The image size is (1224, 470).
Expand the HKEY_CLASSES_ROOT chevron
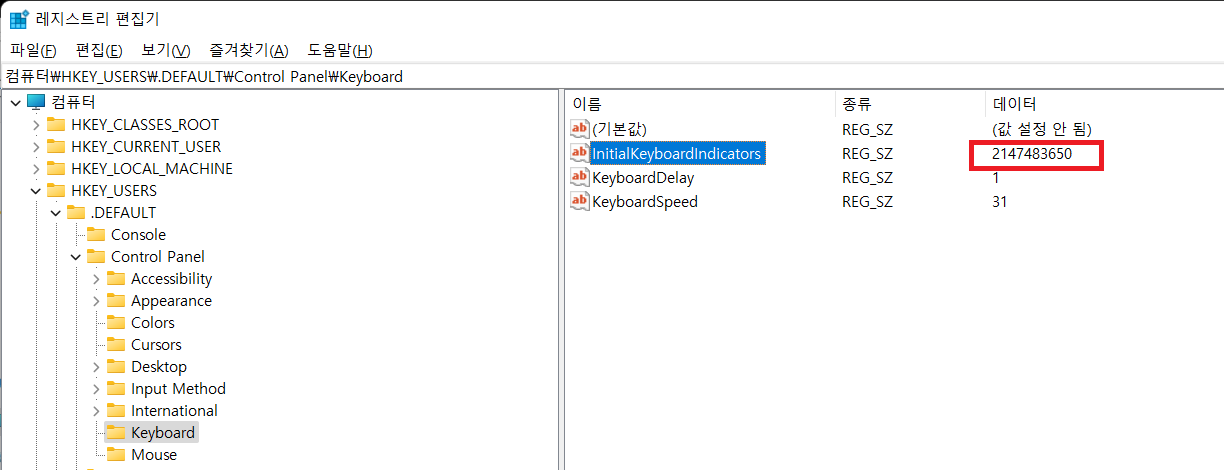(x=36, y=124)
